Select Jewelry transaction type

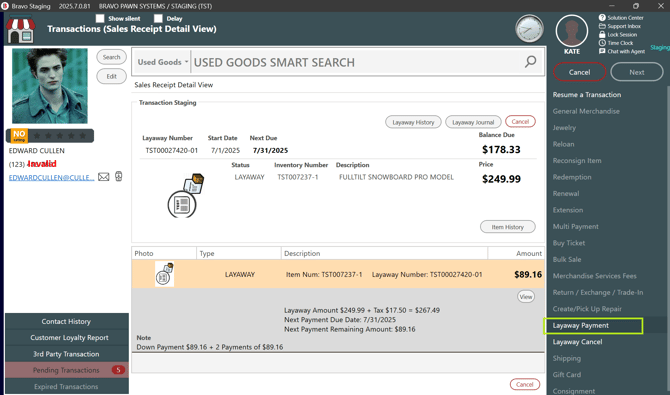(x=564, y=128)
